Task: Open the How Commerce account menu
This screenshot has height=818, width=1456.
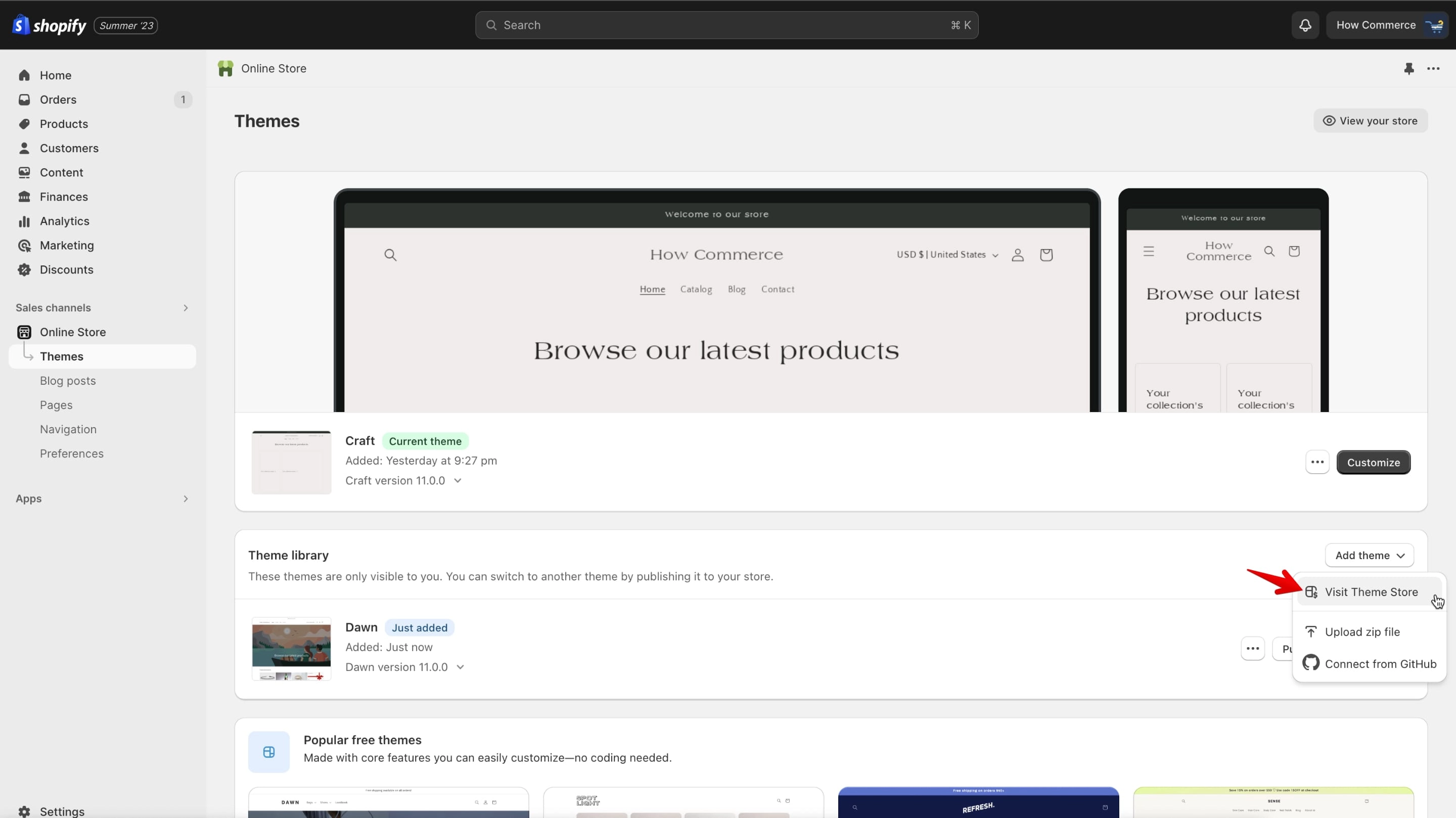Action: click(1387, 25)
